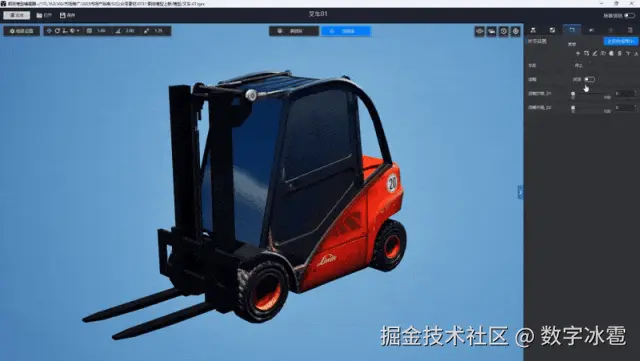Screen dimensions: 640x361
Task: Open the second tab icon of the right panel
Action: point(552,30)
